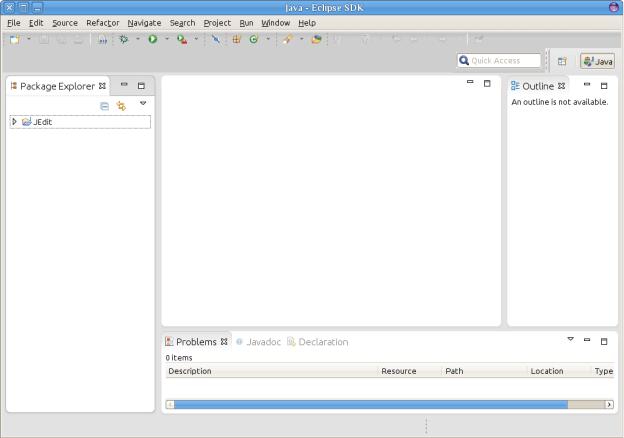Click the scrollbar right arrow in Problems
624x438 pixels.
pyautogui.click(x=609, y=405)
